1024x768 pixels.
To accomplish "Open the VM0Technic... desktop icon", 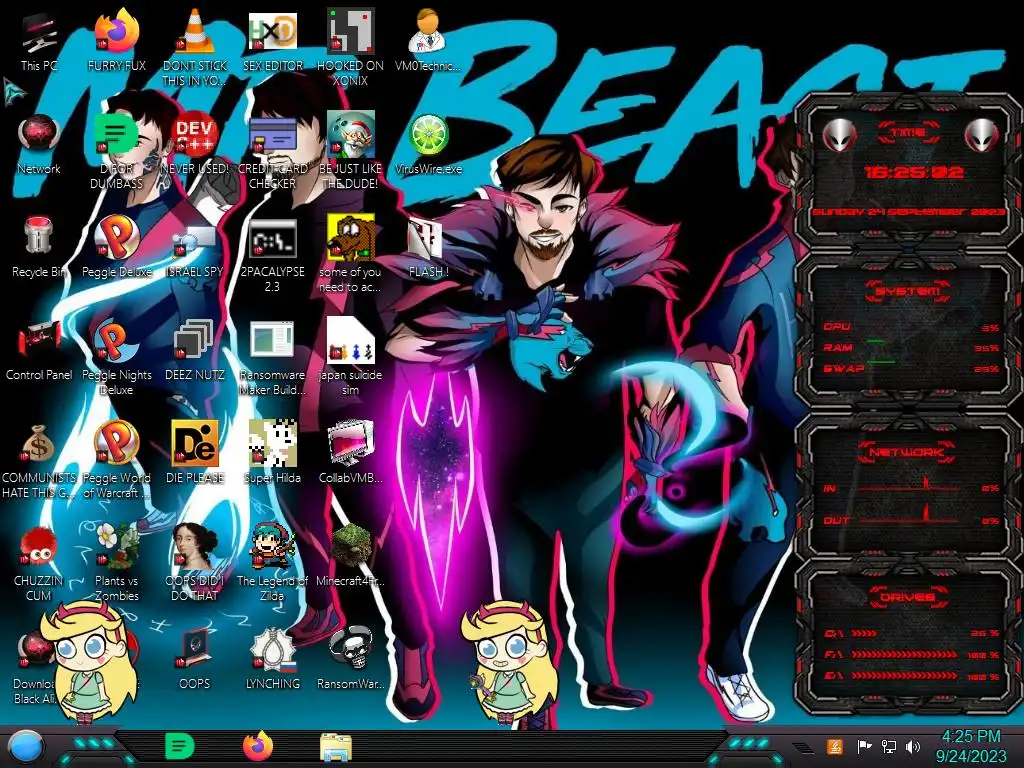I will [428, 41].
